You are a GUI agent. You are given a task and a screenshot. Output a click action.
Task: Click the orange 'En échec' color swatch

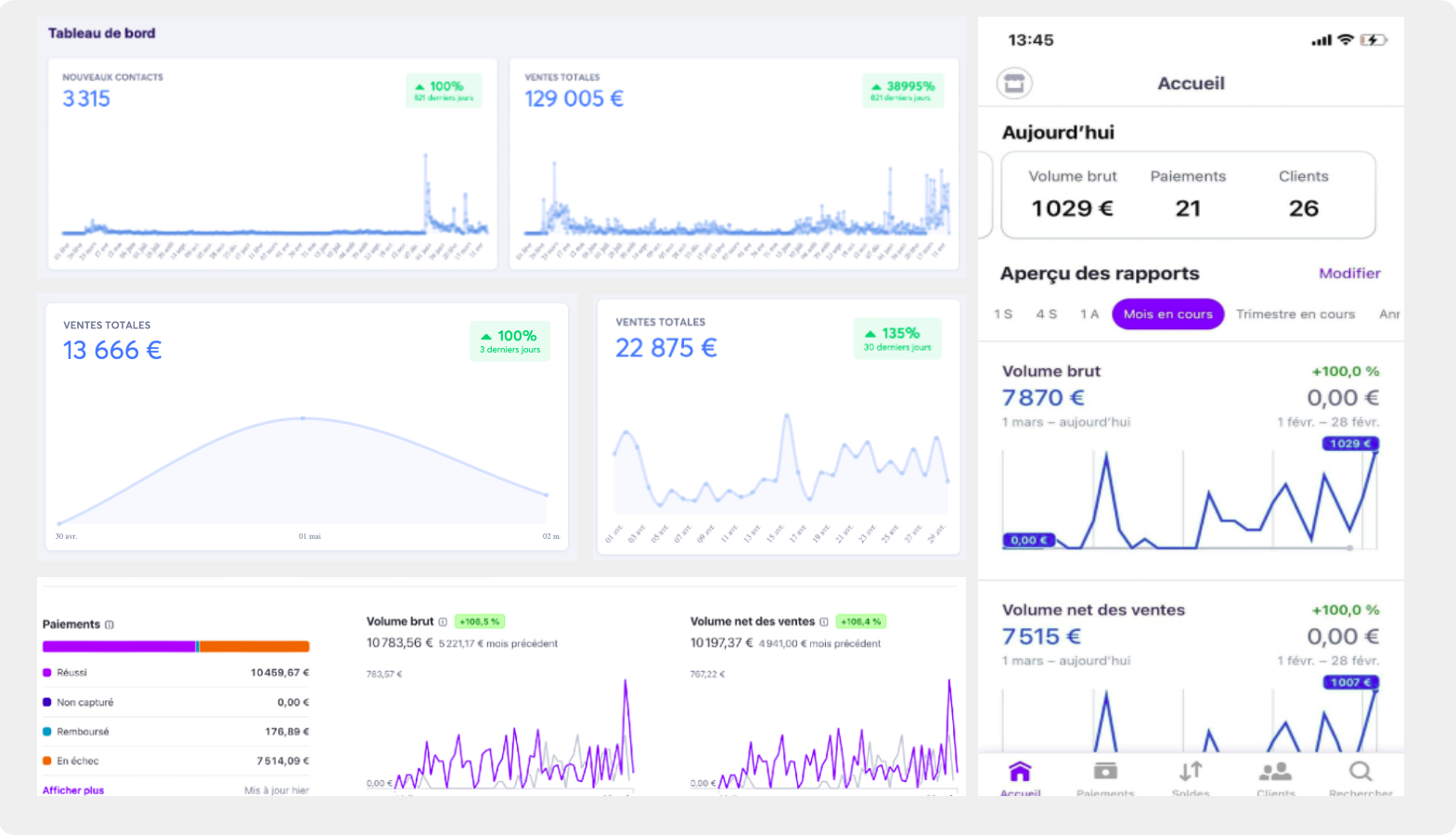coord(47,761)
